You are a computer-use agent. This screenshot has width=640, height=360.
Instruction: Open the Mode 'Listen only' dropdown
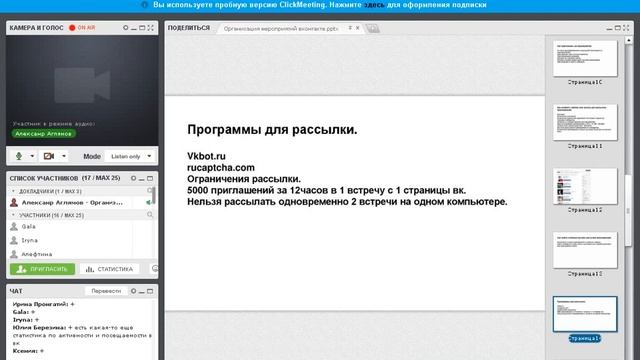pyautogui.click(x=131, y=156)
